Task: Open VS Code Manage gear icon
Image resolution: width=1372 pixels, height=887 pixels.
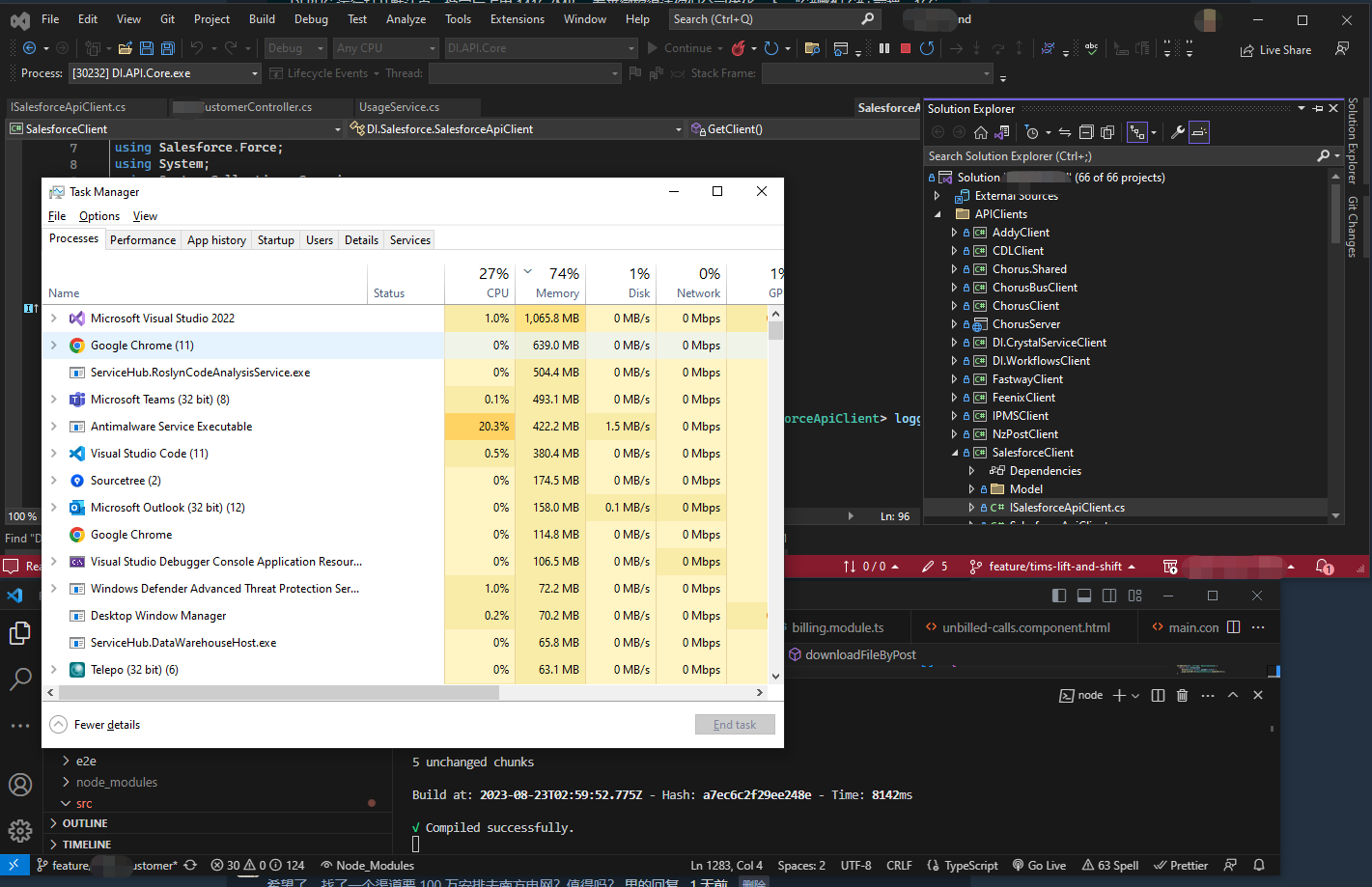Action: pos(20,830)
